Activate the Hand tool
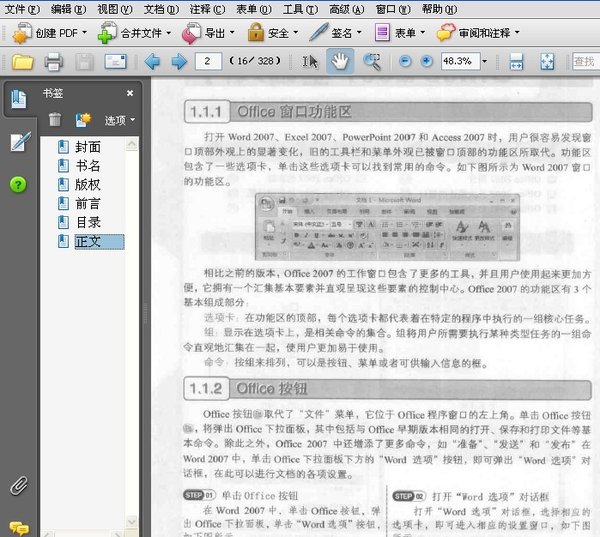 tap(340, 62)
